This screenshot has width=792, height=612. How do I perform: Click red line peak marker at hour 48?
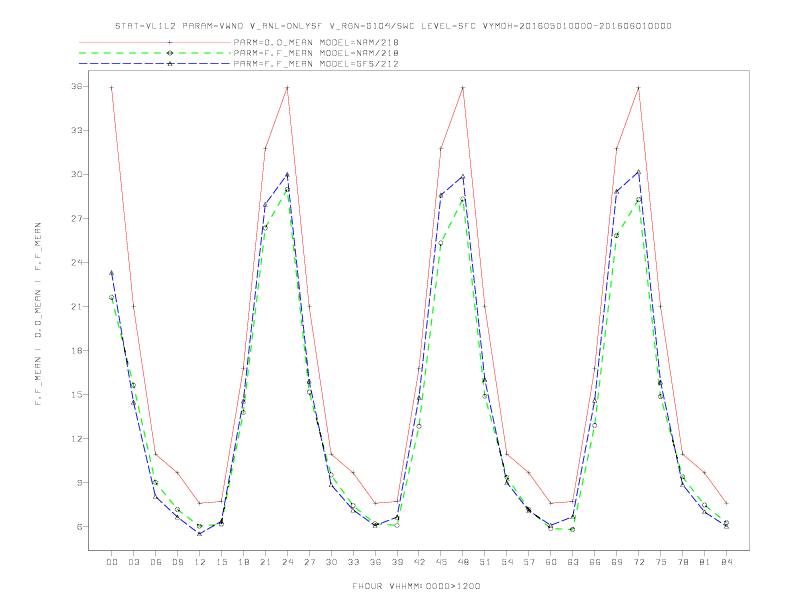[463, 88]
